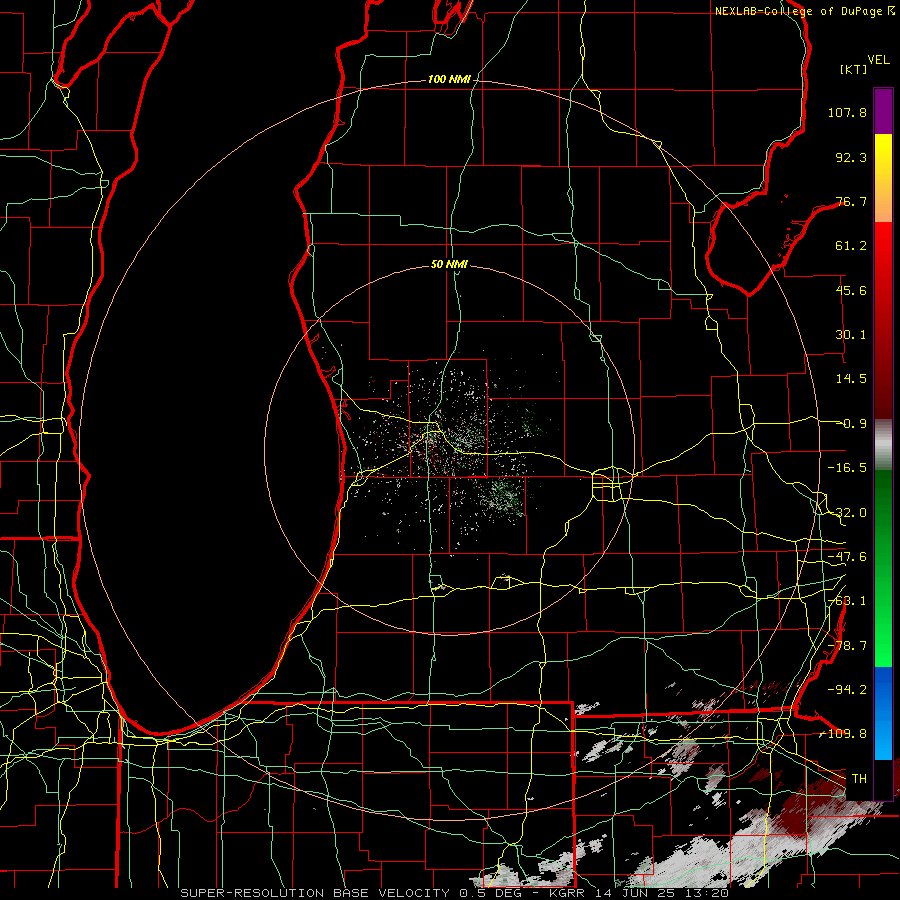Select the -78.7 value on velocity scale
Screen dimensions: 900x900
pos(847,646)
